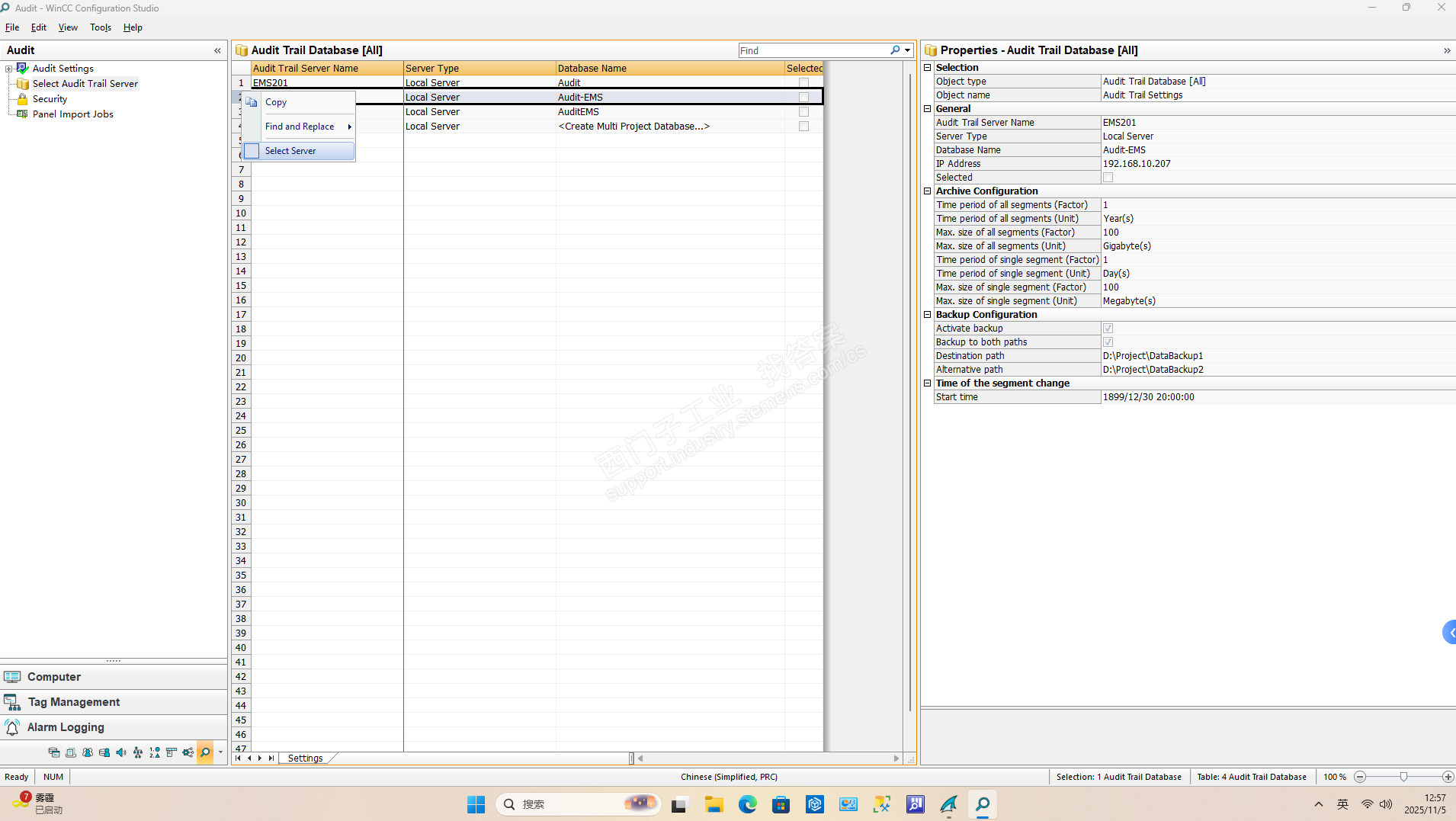
Task: Click the Server Type column header
Action: (479, 68)
